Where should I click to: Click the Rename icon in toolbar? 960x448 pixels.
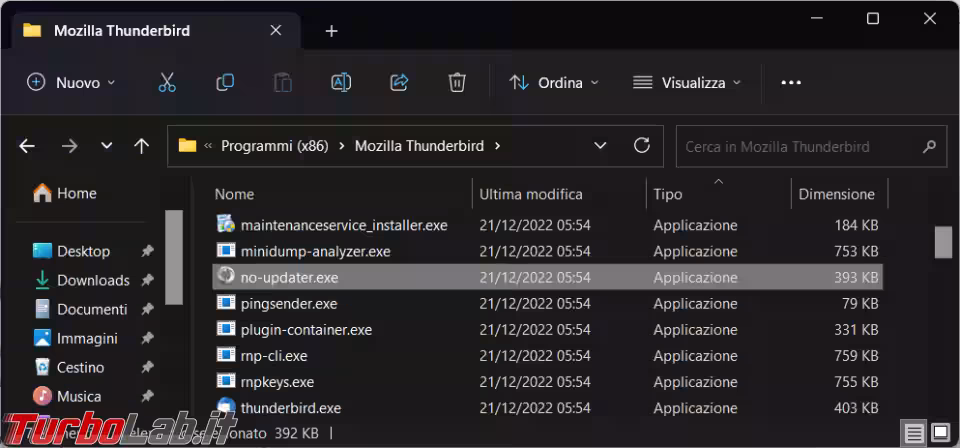click(x=341, y=82)
